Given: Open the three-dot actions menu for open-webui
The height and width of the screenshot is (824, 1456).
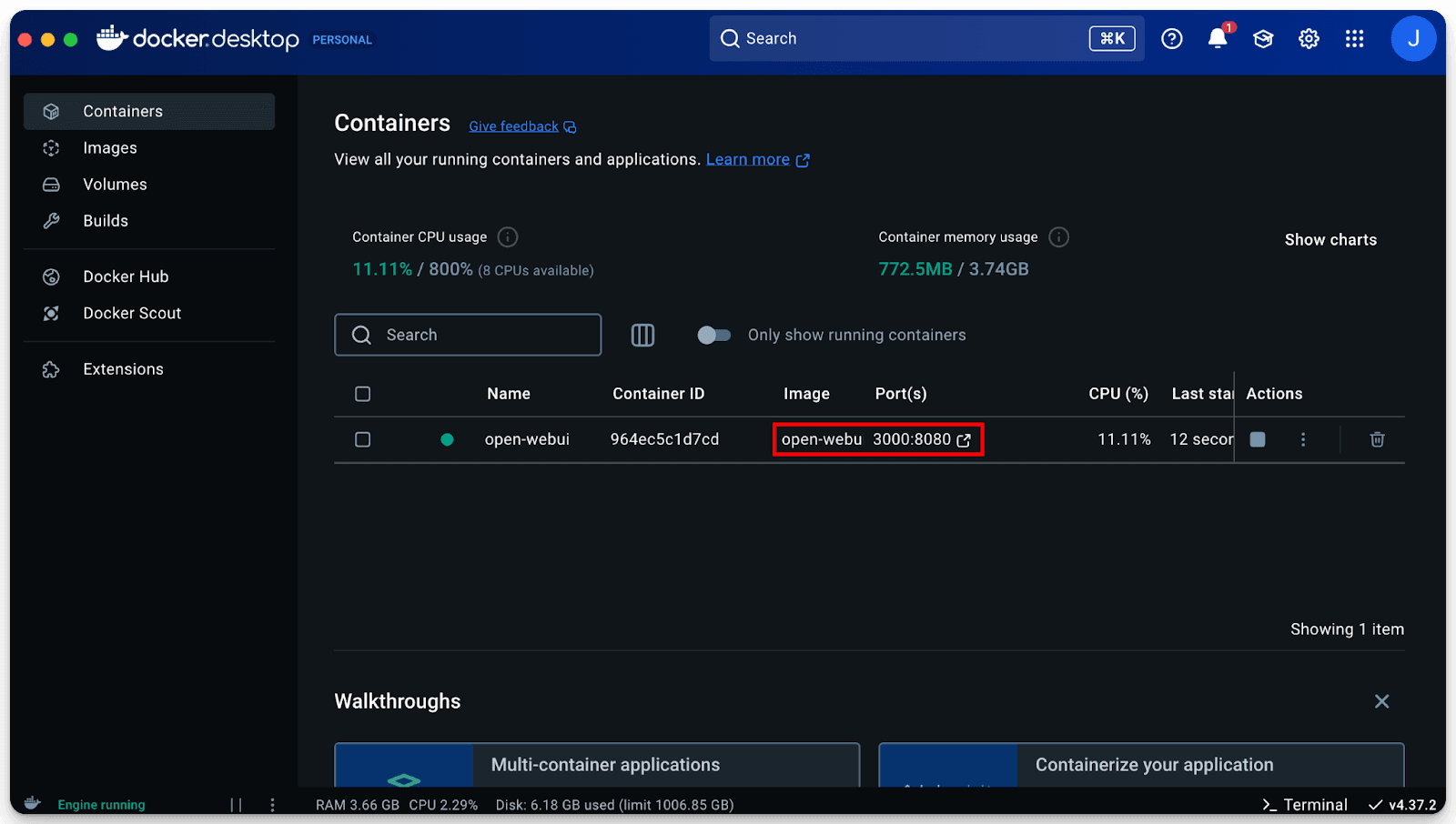Looking at the screenshot, I should click(1303, 439).
